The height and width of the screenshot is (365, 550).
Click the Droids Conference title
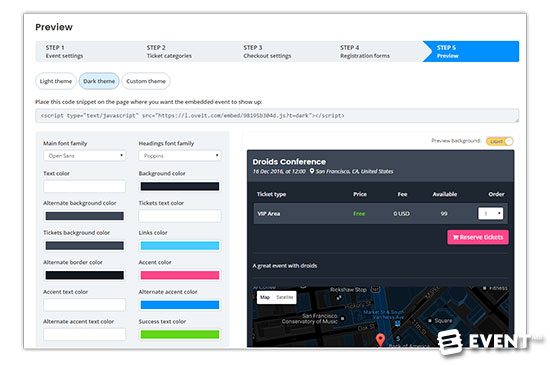pos(289,162)
